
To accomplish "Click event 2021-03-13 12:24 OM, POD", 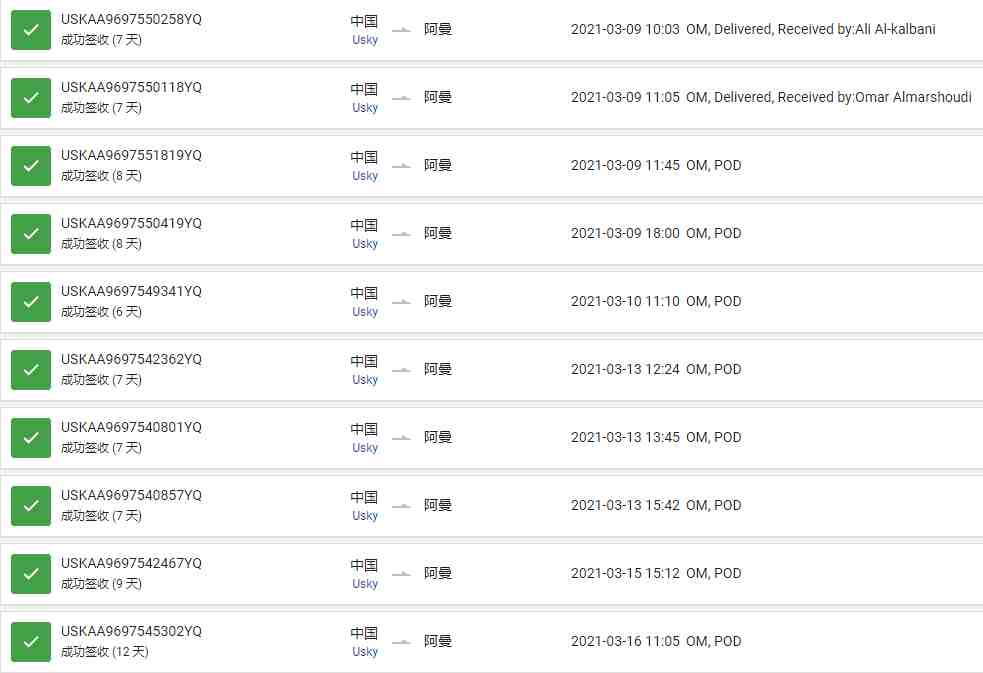I will click(x=656, y=369).
